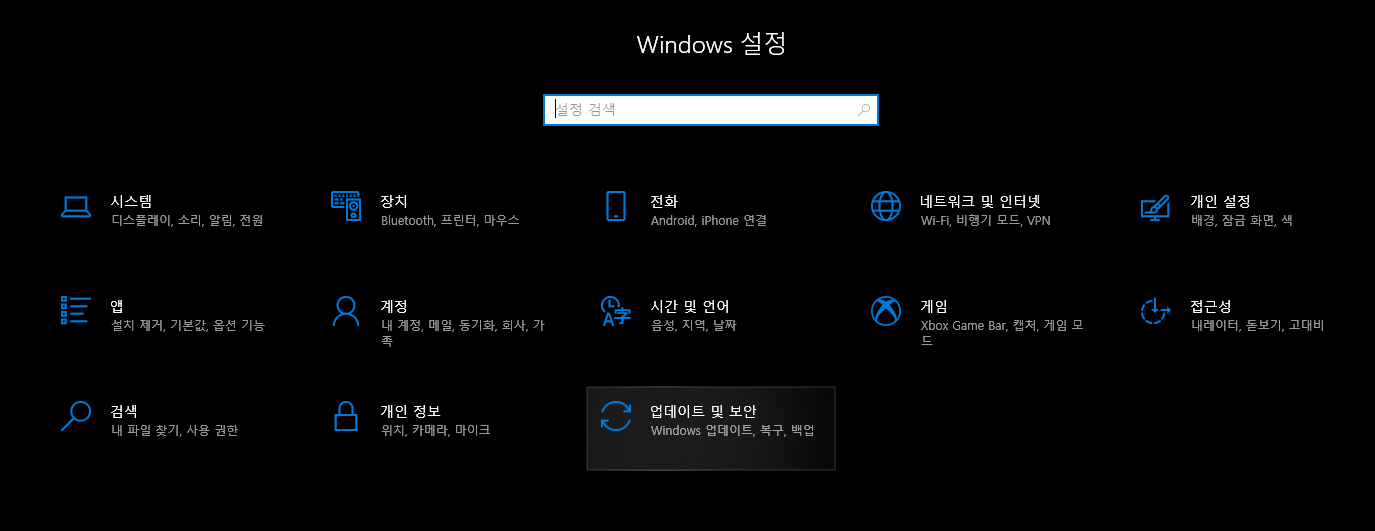
Task: Click the 게임 Xbox icon
Action: point(886,311)
